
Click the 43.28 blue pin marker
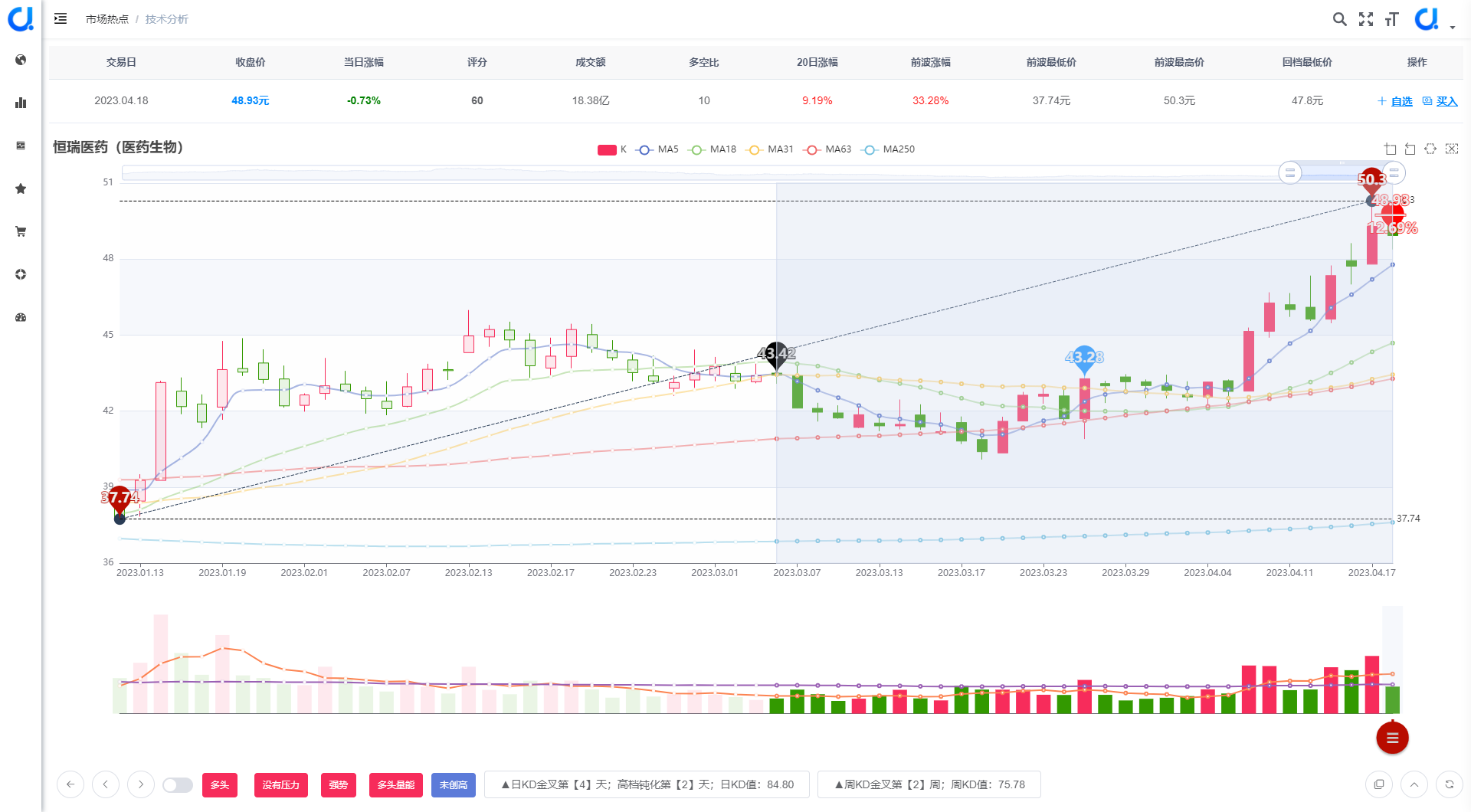[1084, 358]
